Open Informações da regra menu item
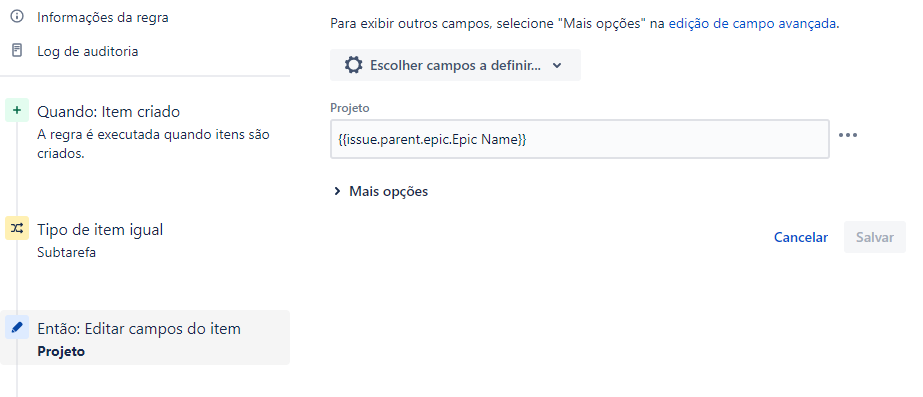Image resolution: width=923 pixels, height=397 pixels. click(102, 17)
